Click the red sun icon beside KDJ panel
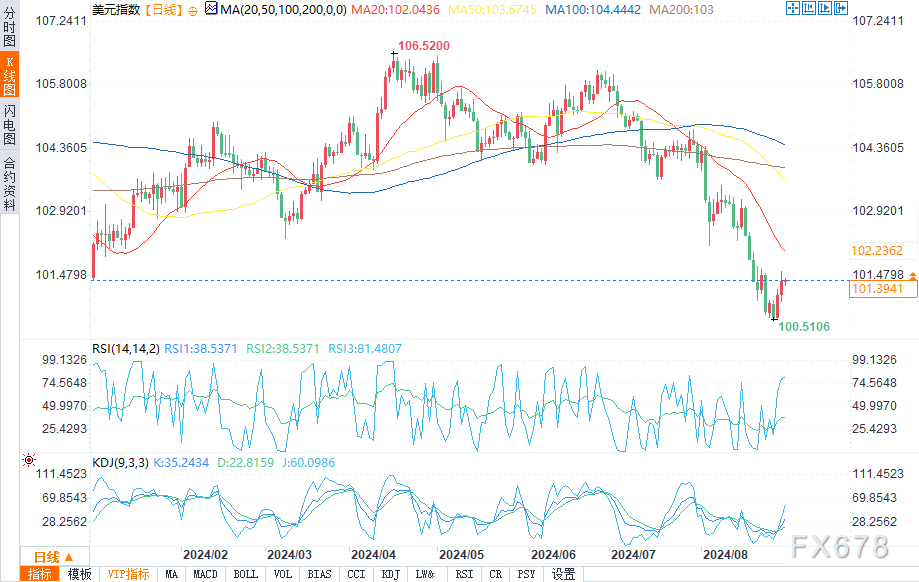 [29, 460]
